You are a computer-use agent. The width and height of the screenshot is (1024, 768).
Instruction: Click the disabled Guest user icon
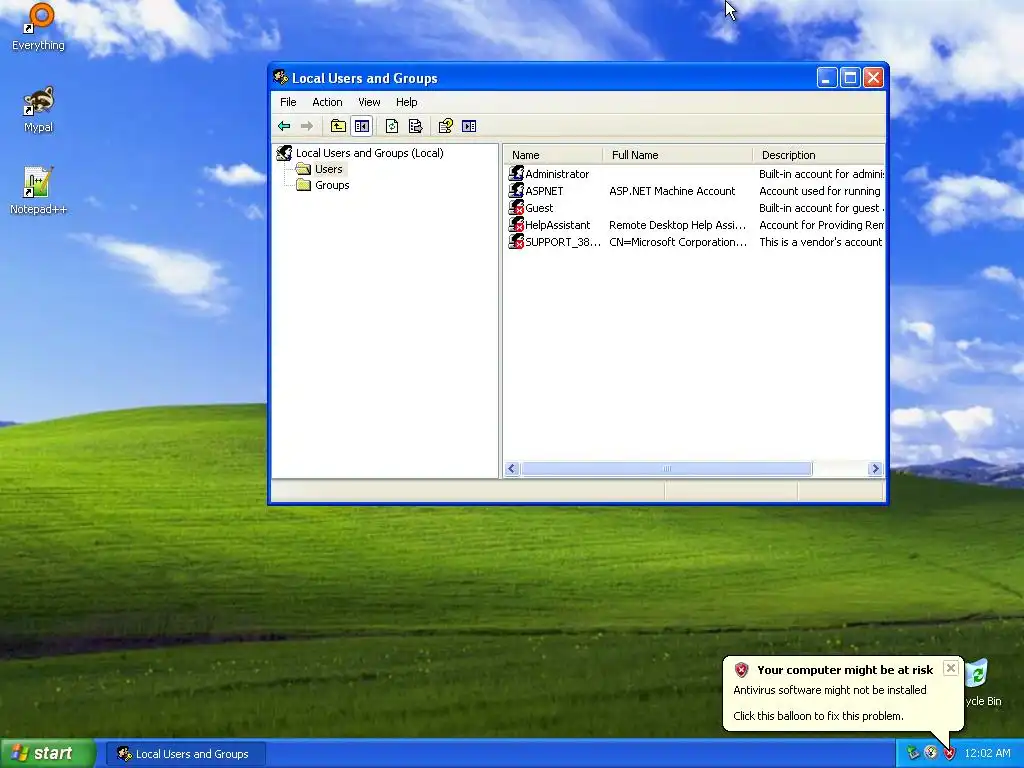pos(516,208)
